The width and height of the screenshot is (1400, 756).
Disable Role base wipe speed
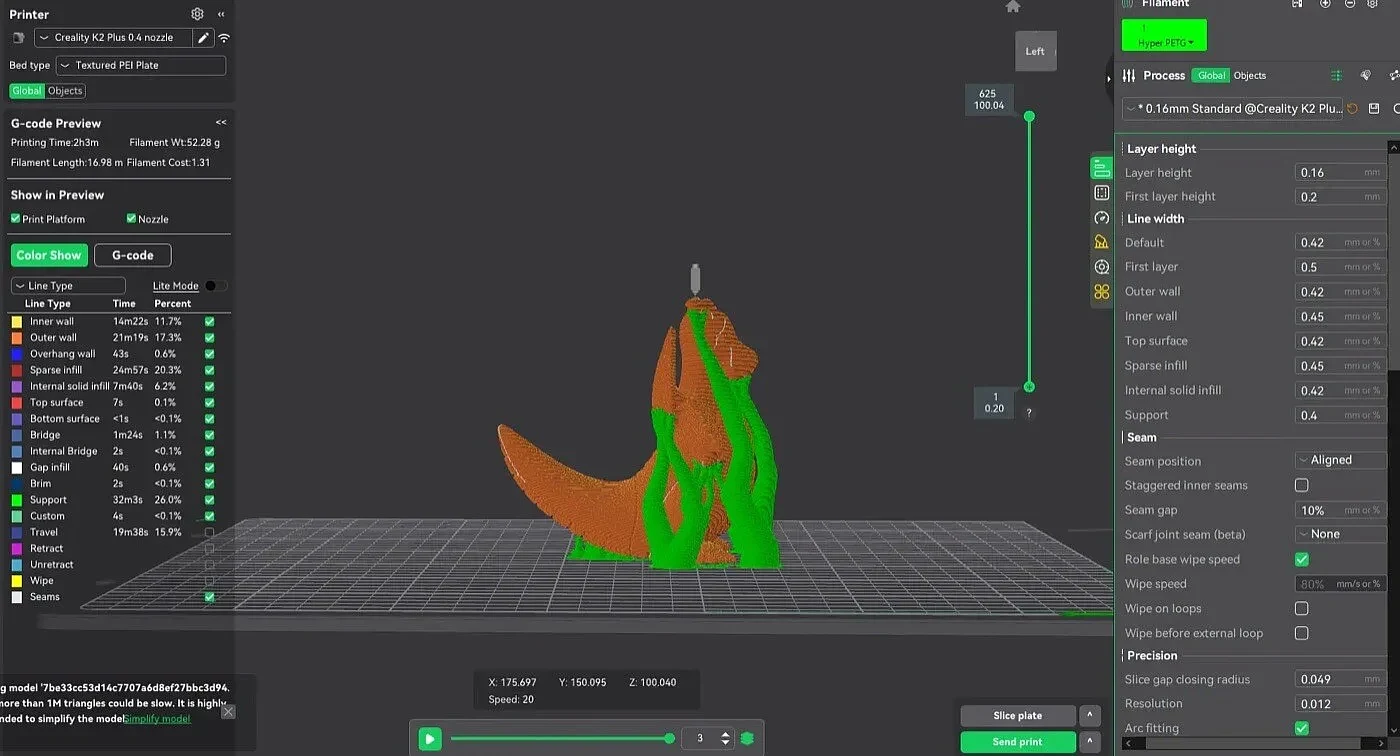1301,559
